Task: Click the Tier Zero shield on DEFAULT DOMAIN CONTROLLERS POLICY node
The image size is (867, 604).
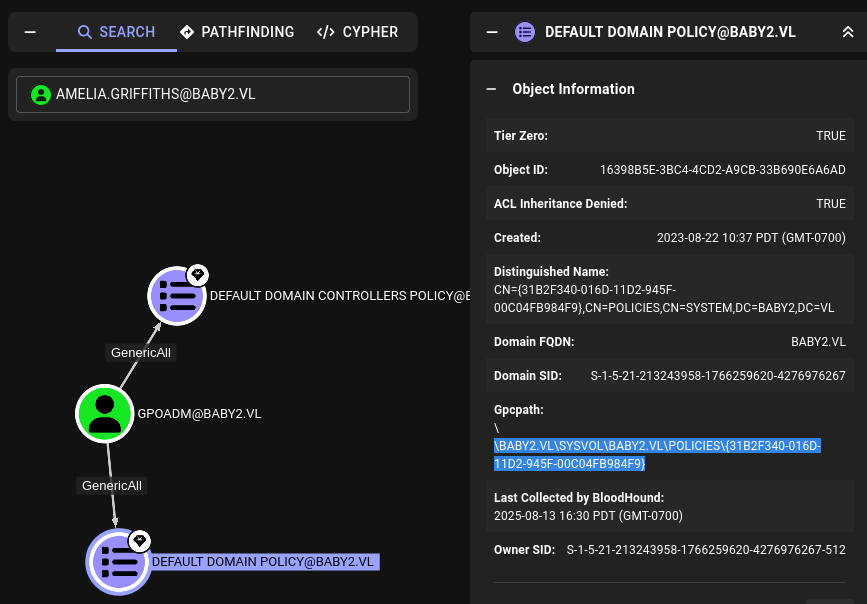Action: [197, 275]
